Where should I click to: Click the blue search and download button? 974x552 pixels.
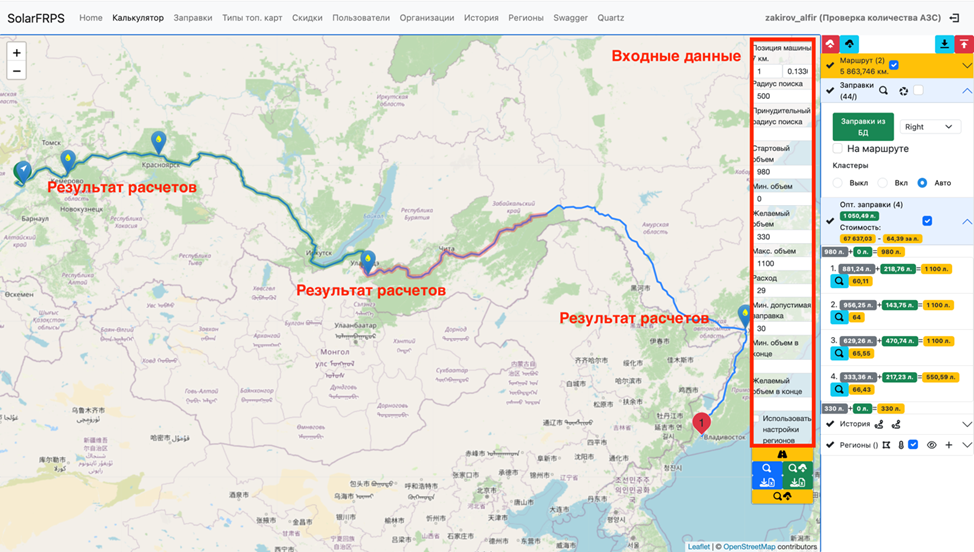tap(767, 475)
